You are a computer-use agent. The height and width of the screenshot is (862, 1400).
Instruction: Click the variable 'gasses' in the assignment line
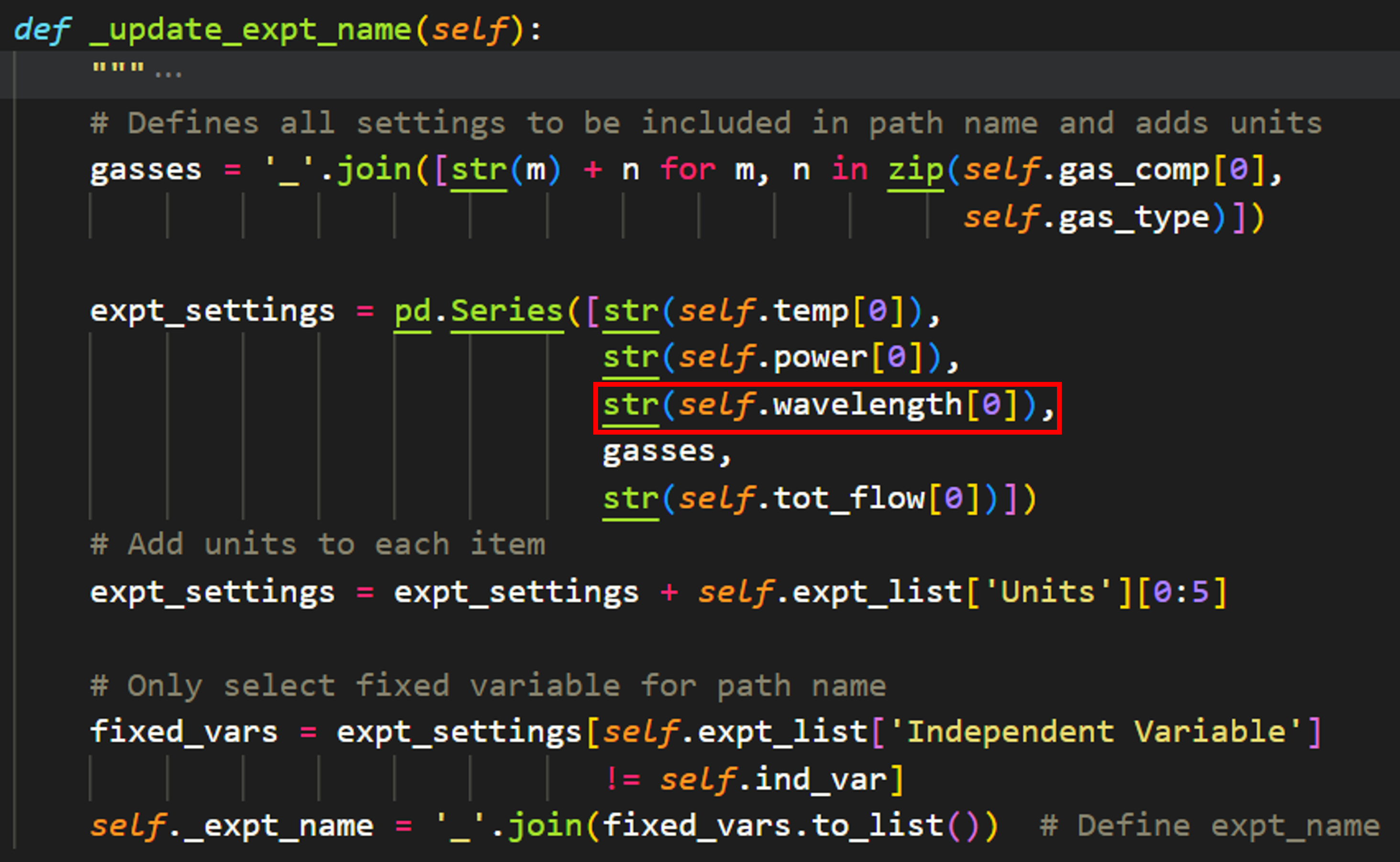[146, 170]
